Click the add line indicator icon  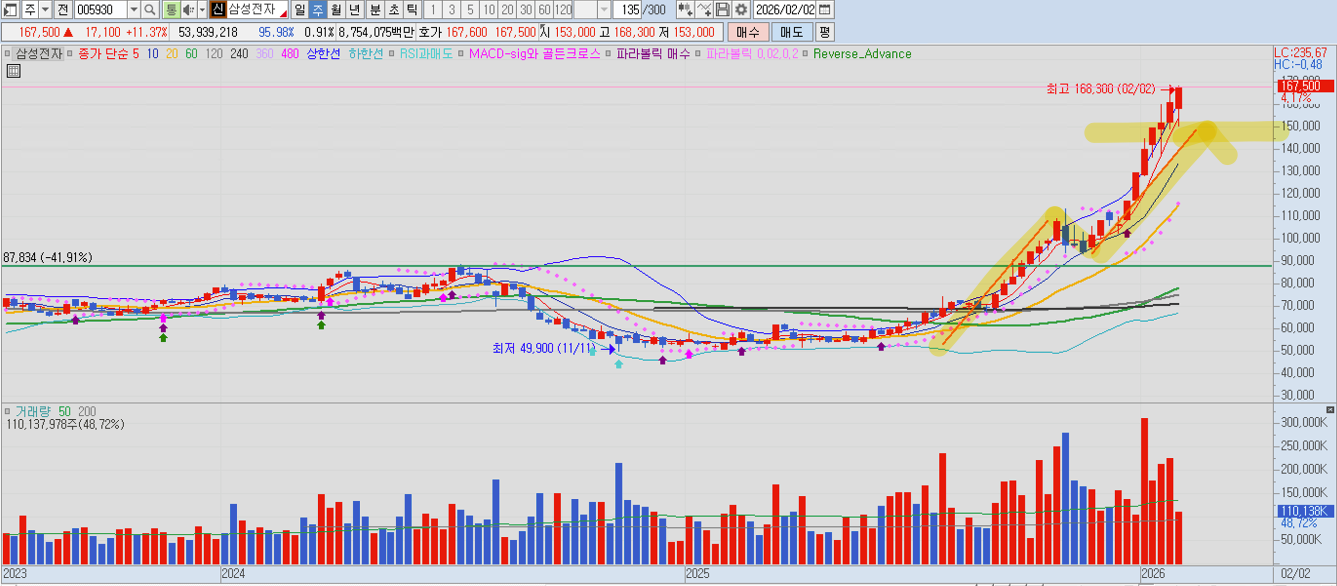point(704,9)
